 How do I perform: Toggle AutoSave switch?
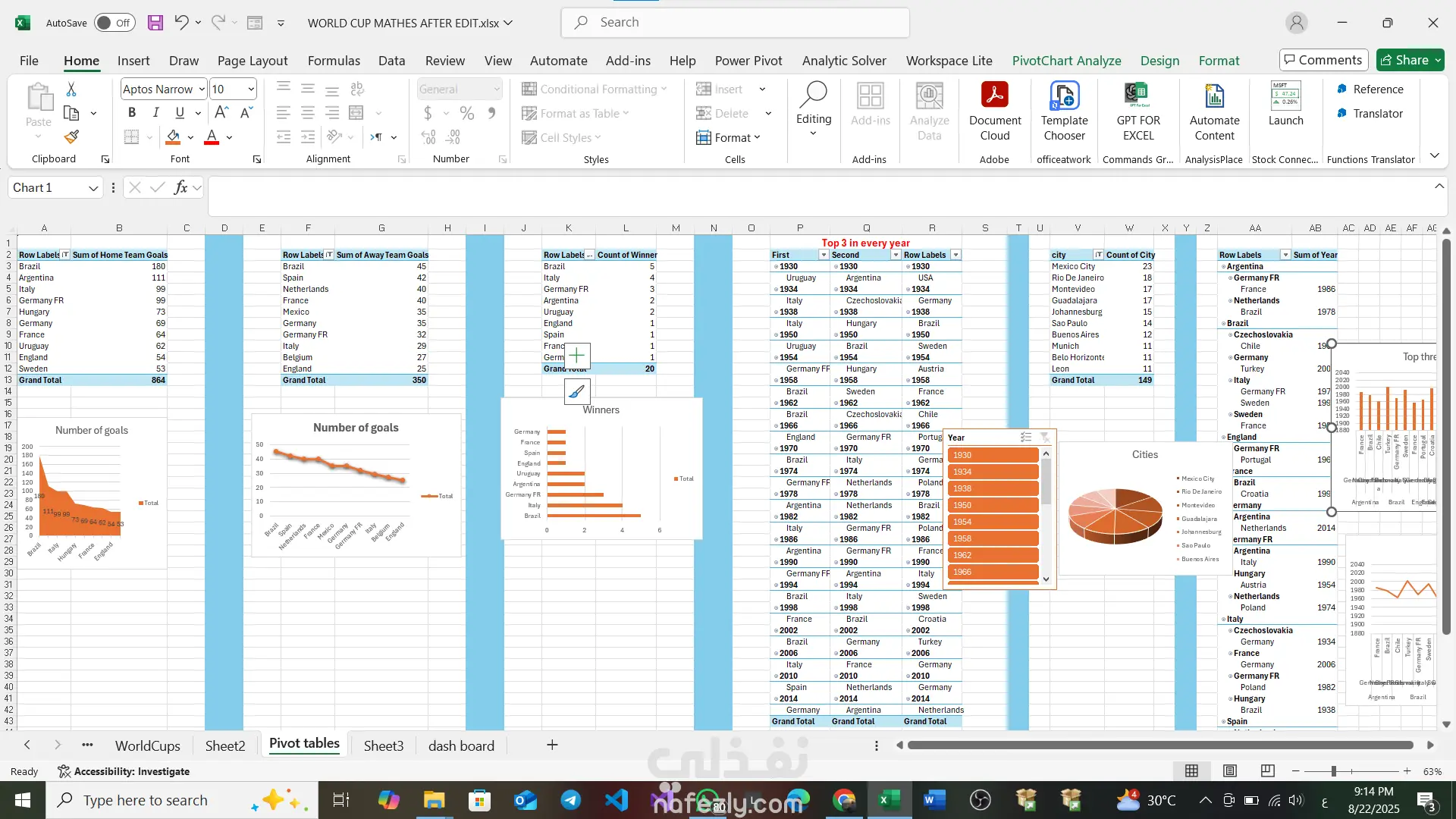pyautogui.click(x=115, y=23)
